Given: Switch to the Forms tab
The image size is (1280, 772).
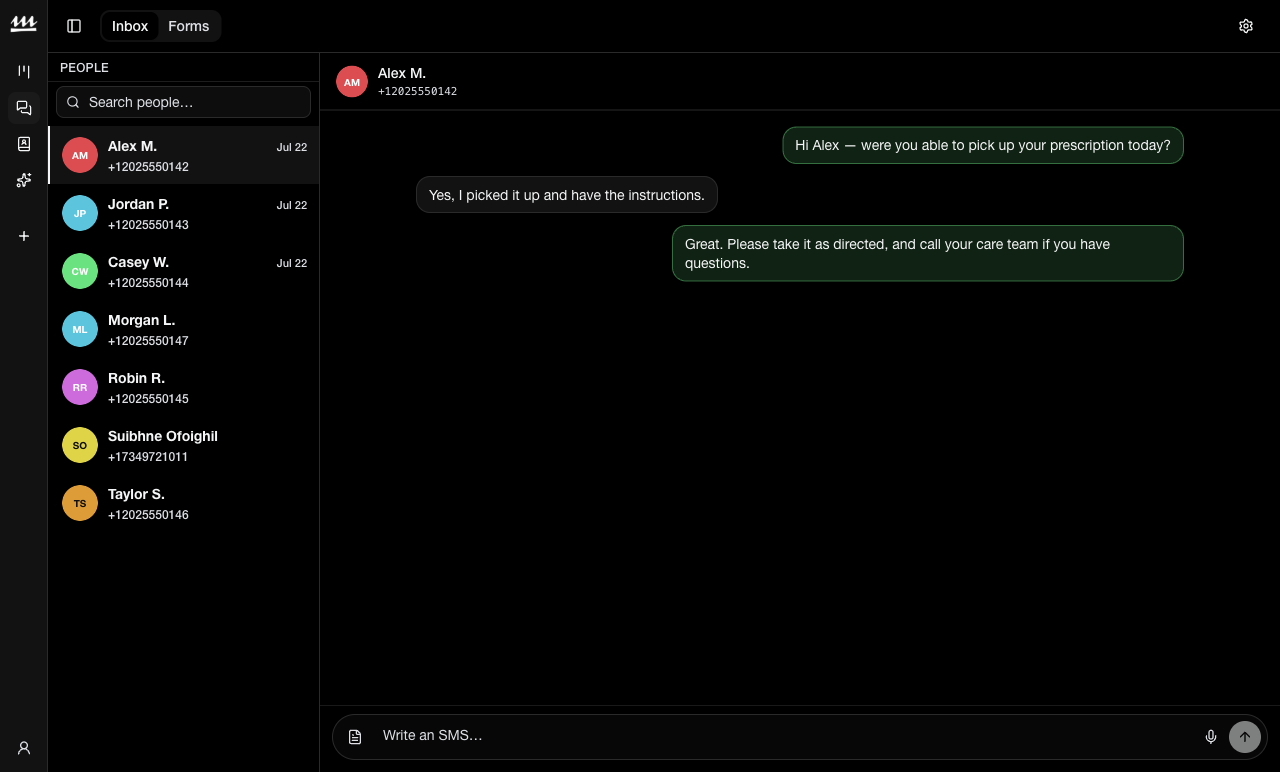Looking at the screenshot, I should (x=189, y=26).
